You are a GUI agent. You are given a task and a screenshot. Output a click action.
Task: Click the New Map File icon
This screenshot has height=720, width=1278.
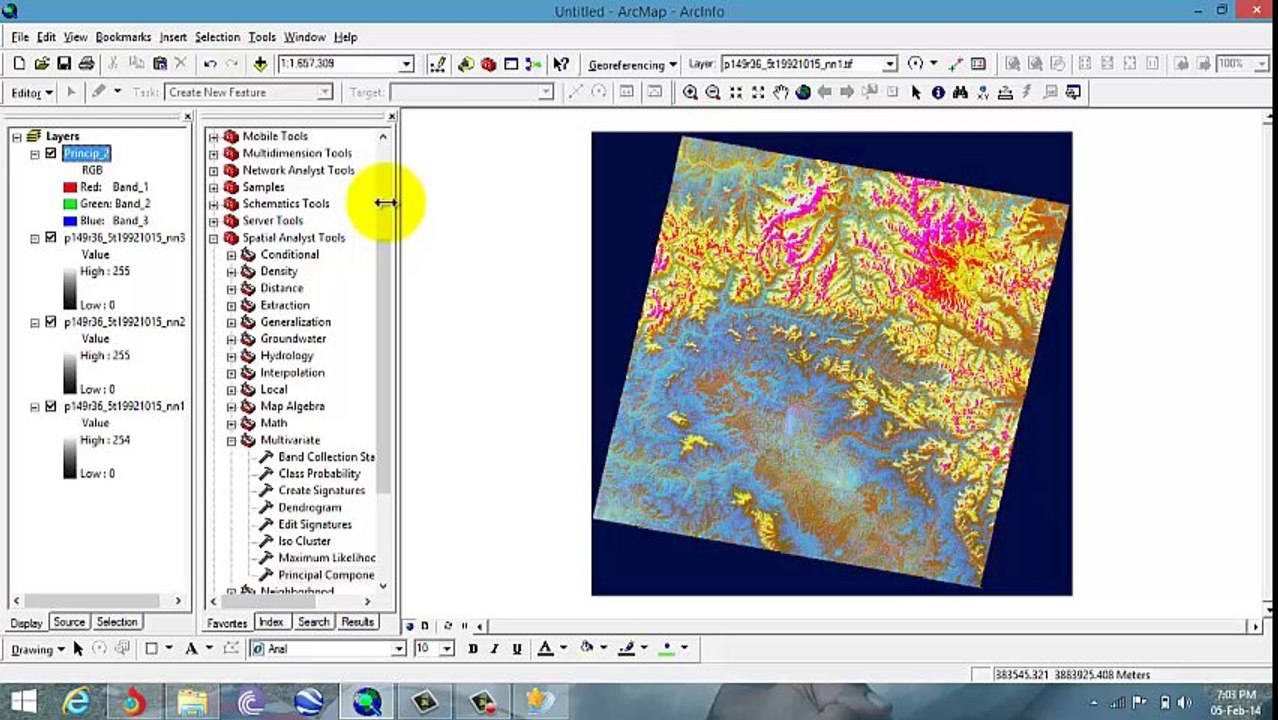pos(19,64)
